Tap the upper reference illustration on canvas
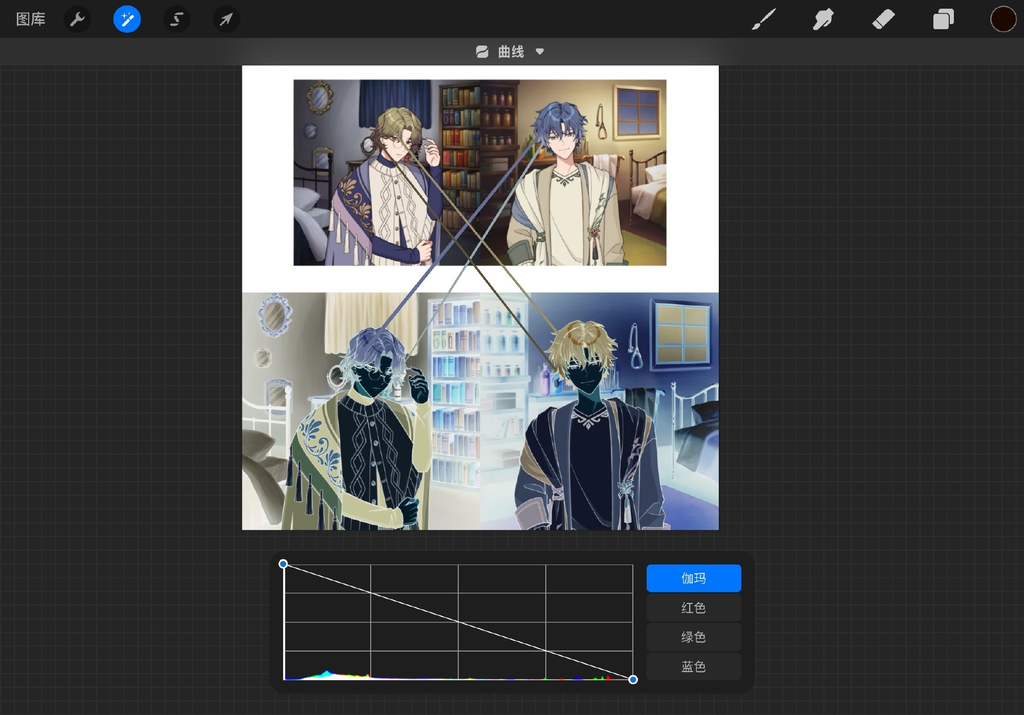The width and height of the screenshot is (1024, 715). (480, 172)
